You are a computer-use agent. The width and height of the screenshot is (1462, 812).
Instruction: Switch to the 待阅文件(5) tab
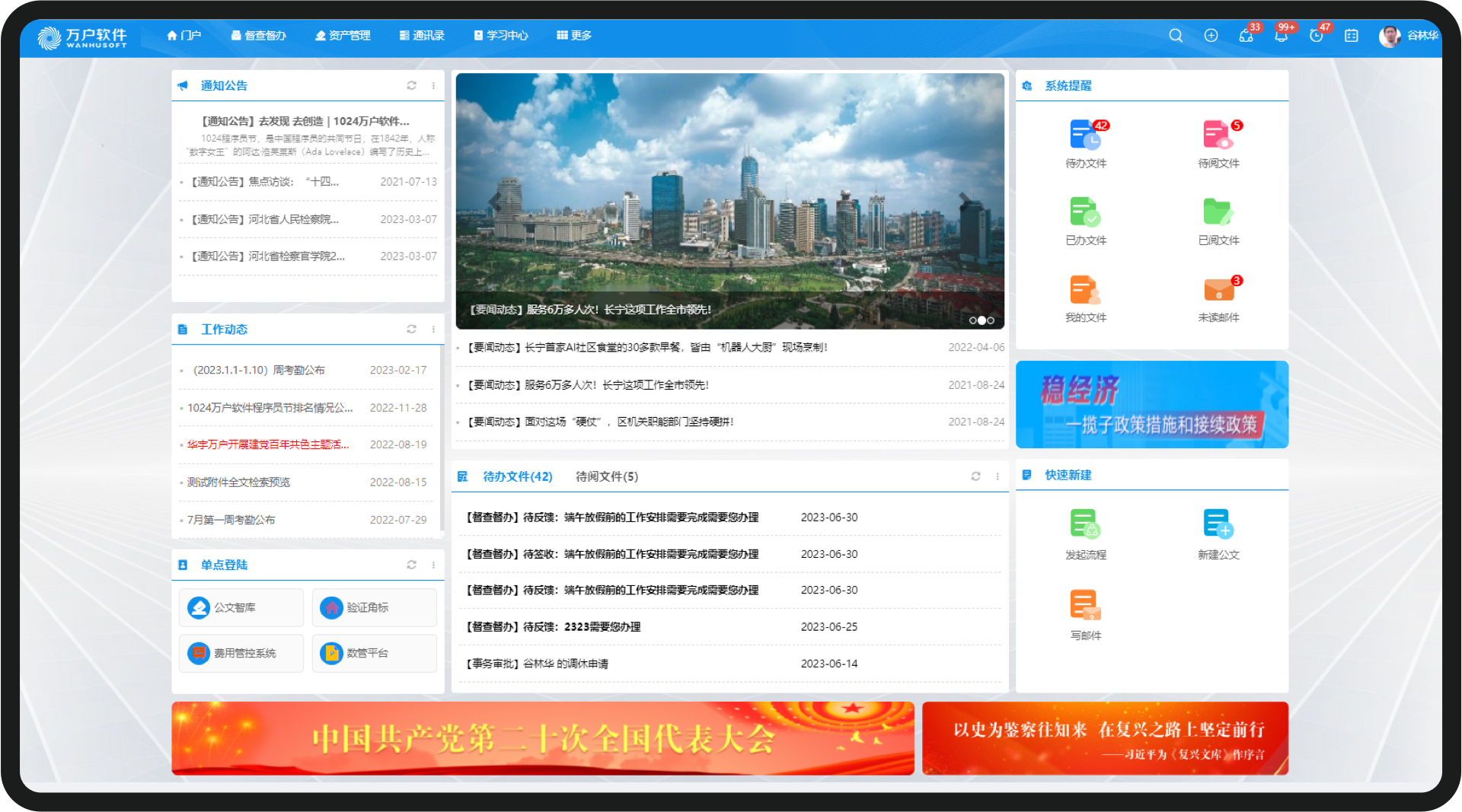click(607, 476)
